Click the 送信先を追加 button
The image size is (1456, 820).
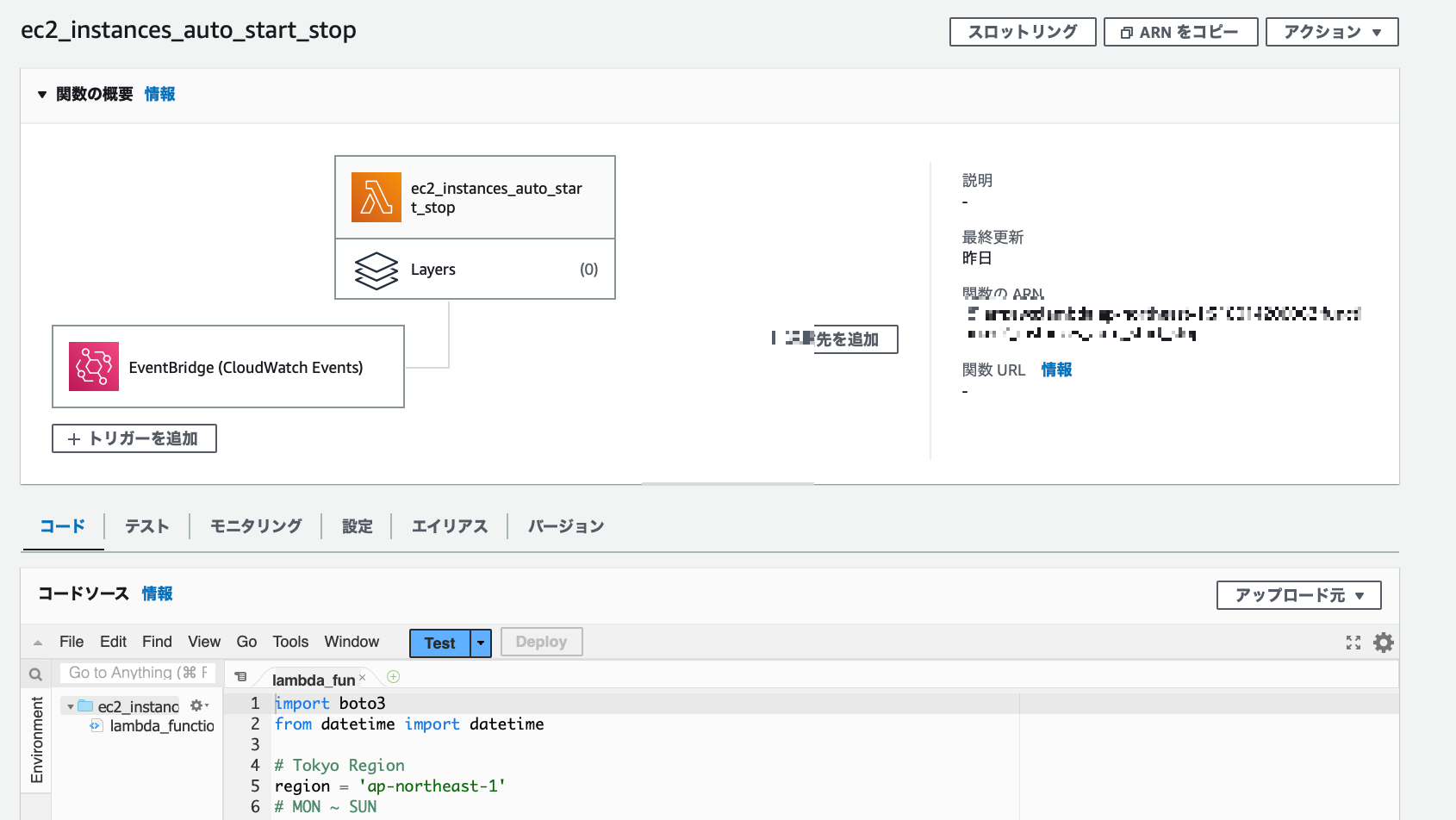coord(835,339)
